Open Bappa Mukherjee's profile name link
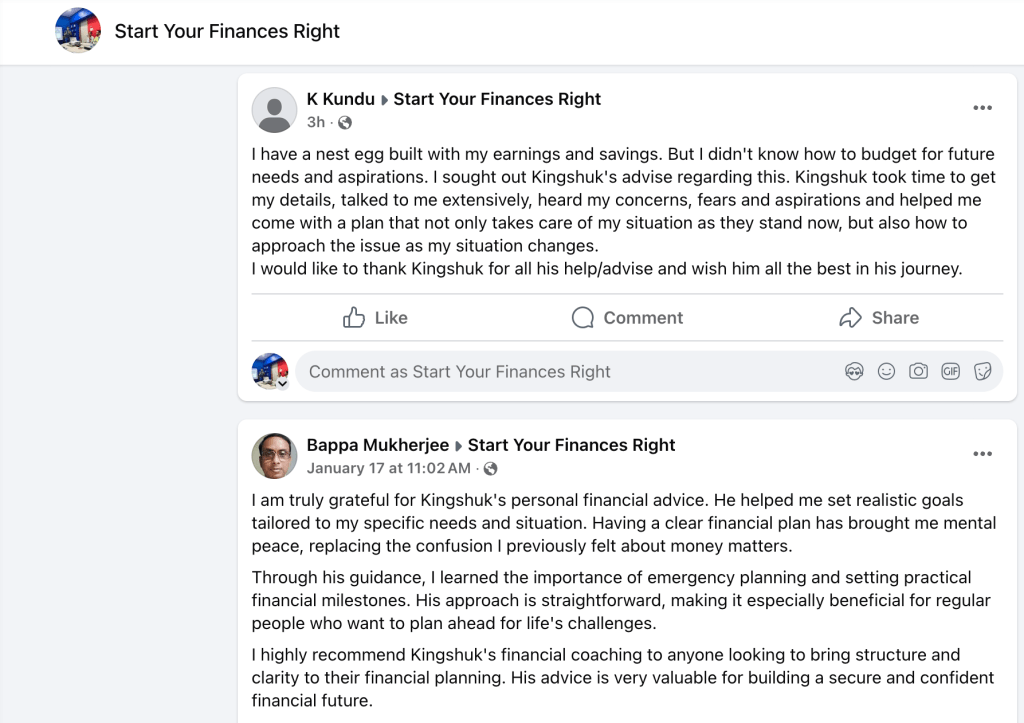Image resolution: width=1024 pixels, height=723 pixels. [x=377, y=445]
